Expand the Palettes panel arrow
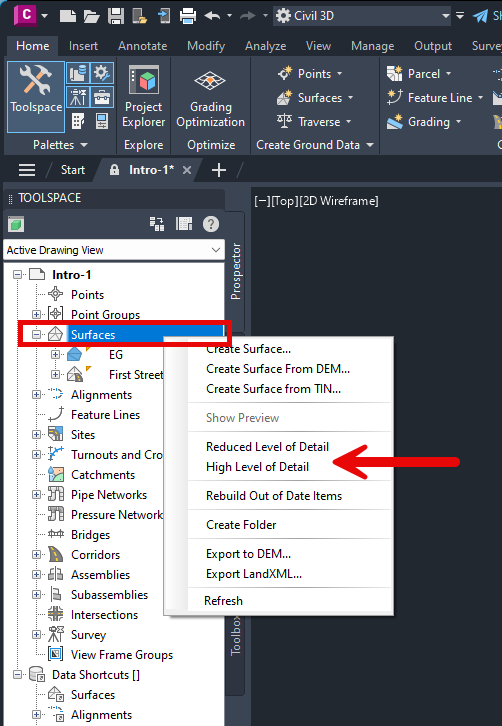 click(84, 145)
